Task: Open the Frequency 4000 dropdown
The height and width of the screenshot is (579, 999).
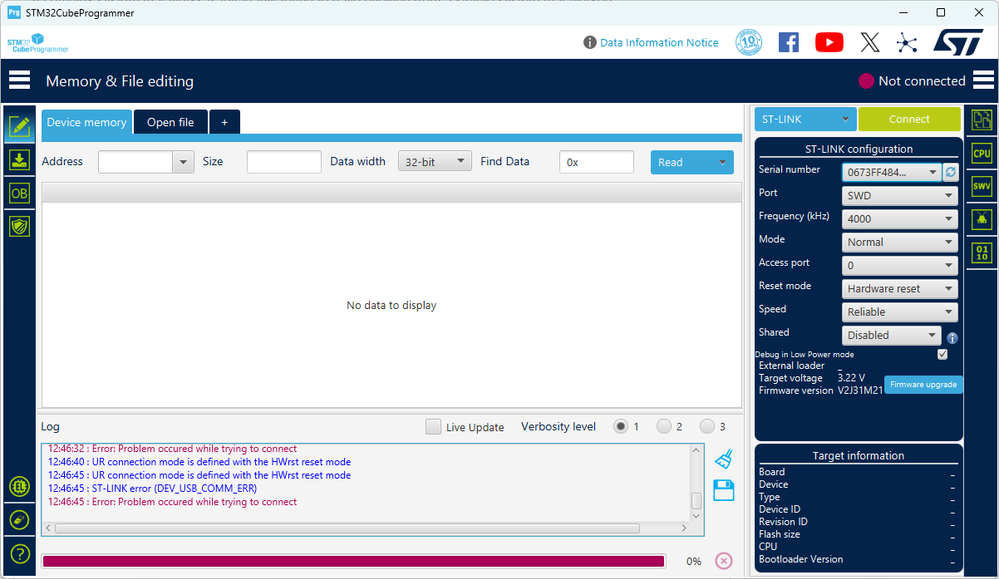Action: 900,219
